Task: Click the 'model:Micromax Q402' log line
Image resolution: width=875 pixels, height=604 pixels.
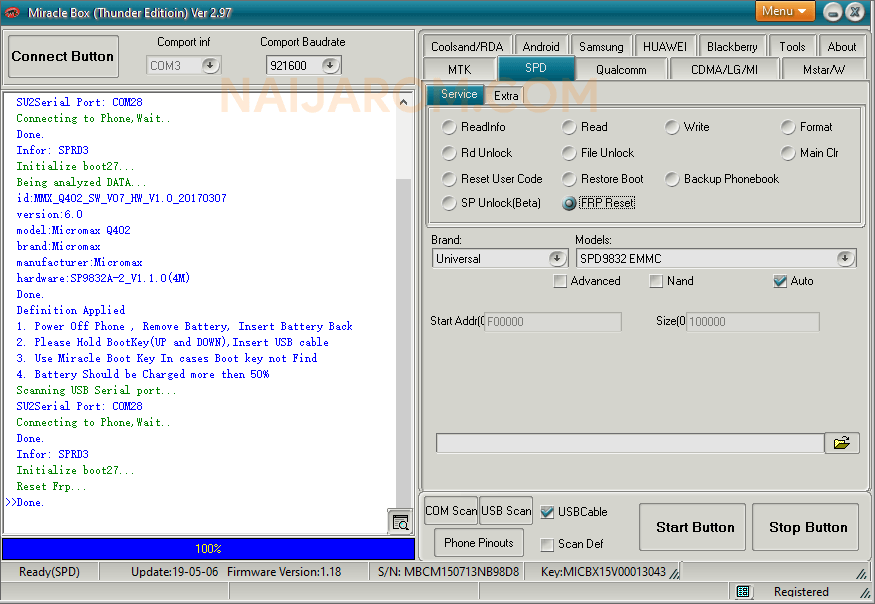Action: 73,230
